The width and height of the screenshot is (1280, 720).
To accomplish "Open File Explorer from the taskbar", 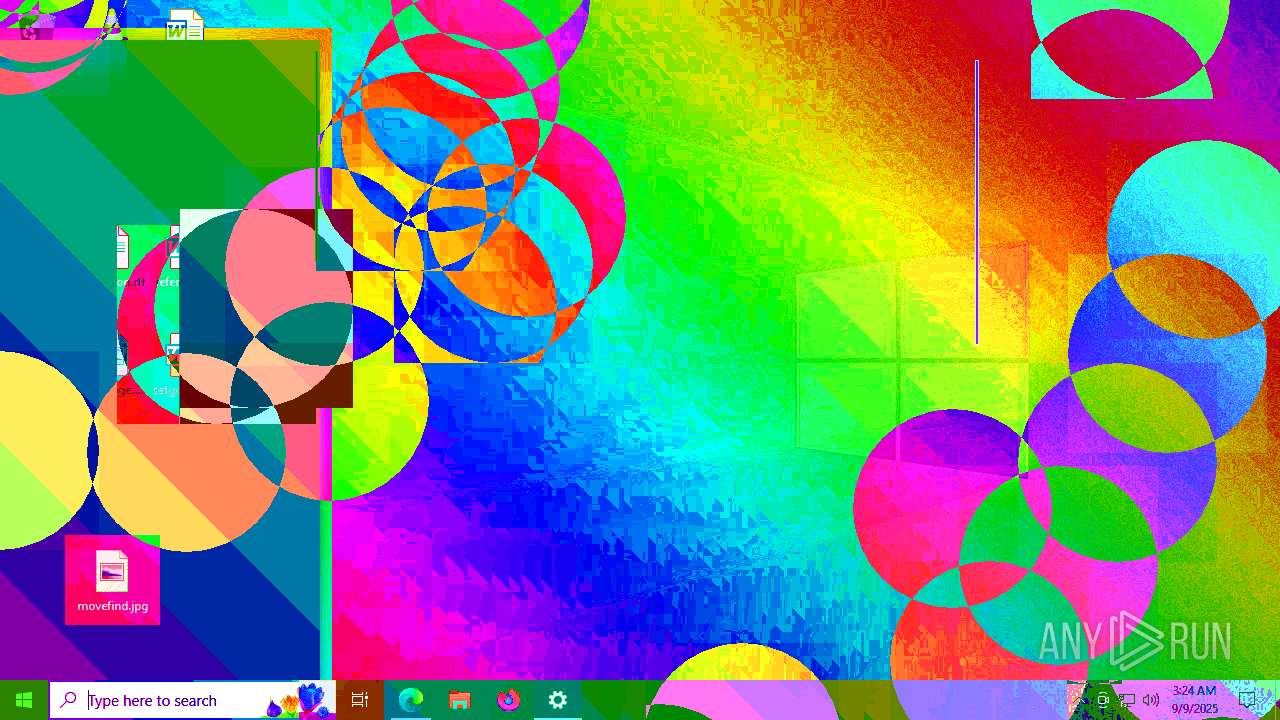I will [x=459, y=700].
